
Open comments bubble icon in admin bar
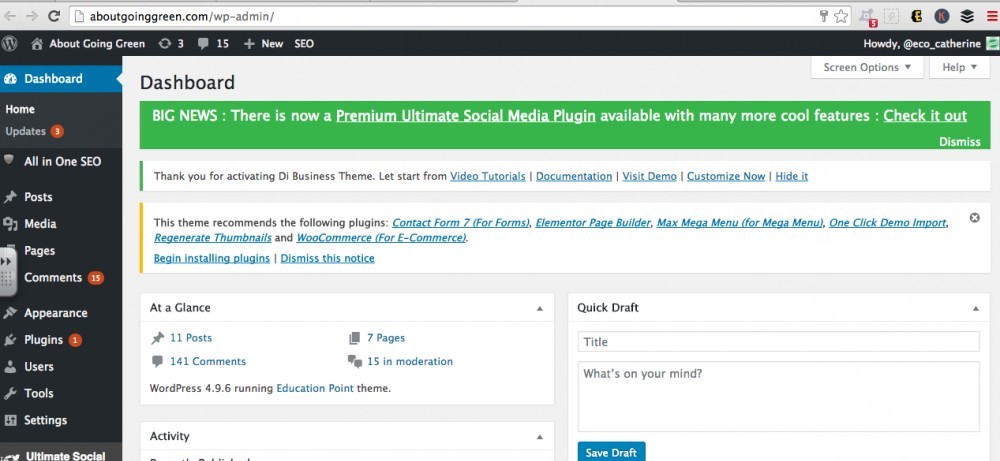click(x=203, y=44)
